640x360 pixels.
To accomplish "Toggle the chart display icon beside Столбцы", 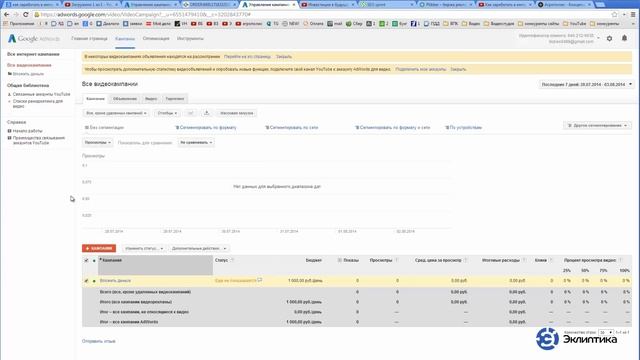I will tap(190, 113).
